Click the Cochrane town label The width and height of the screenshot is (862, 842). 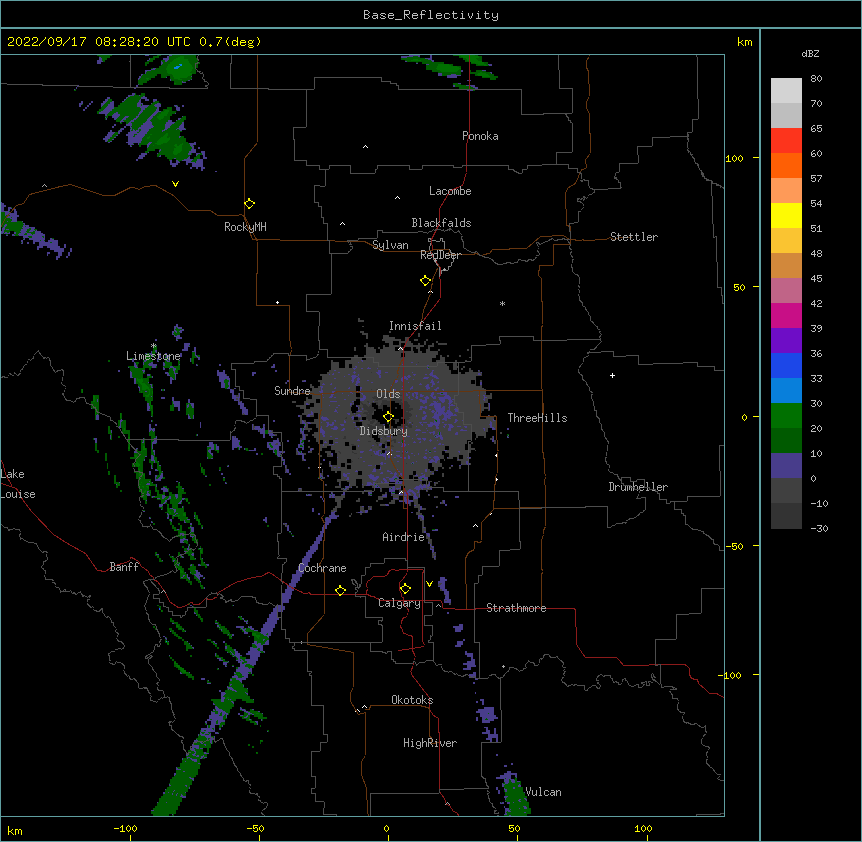coord(322,568)
